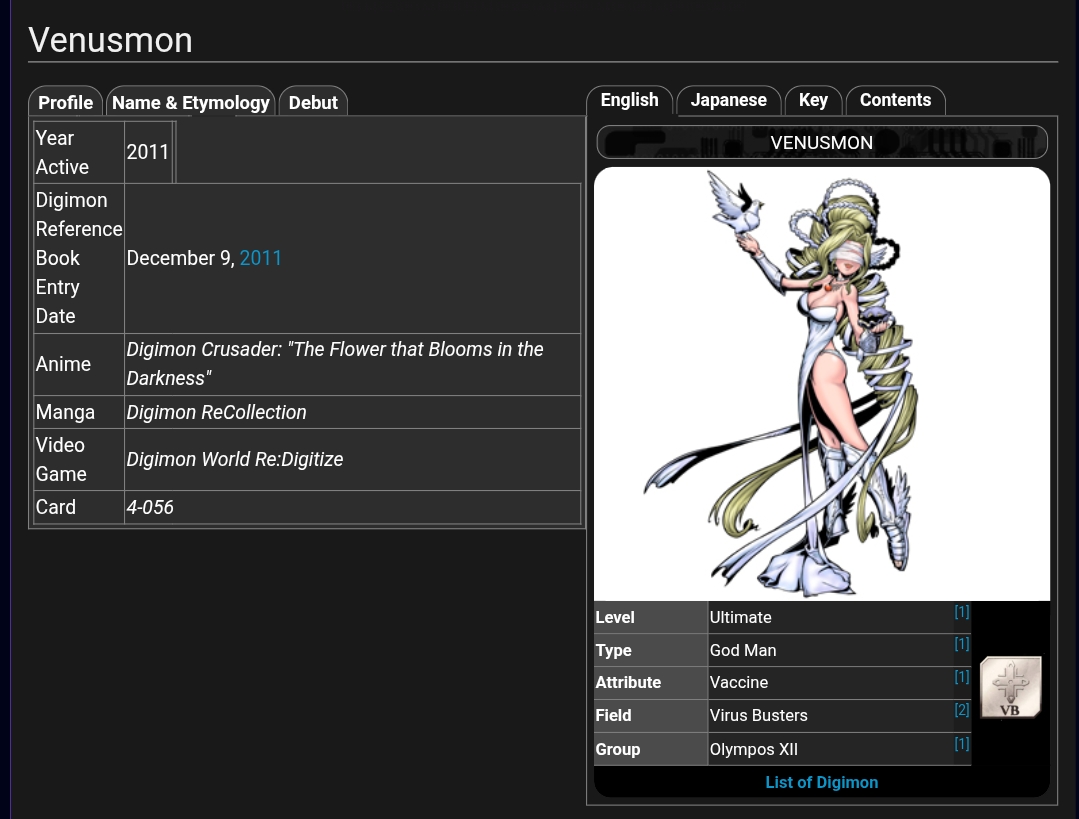This screenshot has width=1079, height=819.
Task: Click the God Man type value
Action: click(x=743, y=650)
